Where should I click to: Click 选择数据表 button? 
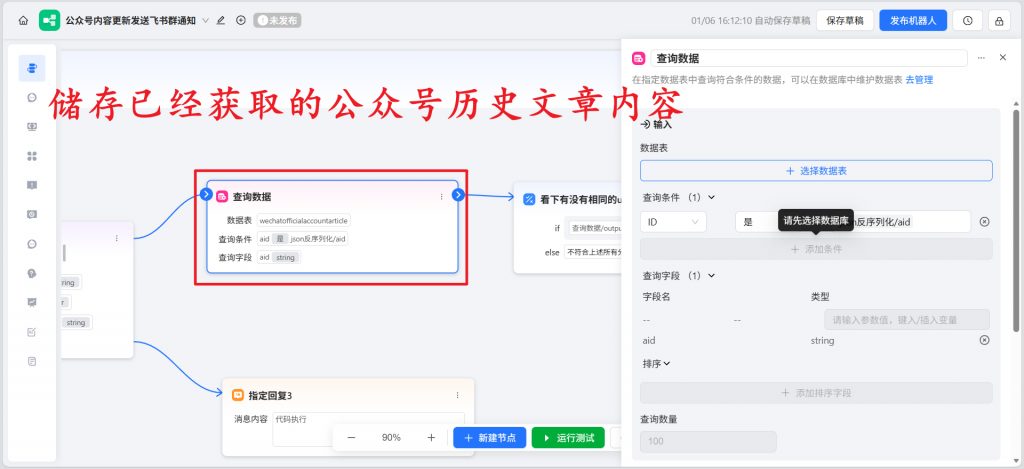[816, 170]
